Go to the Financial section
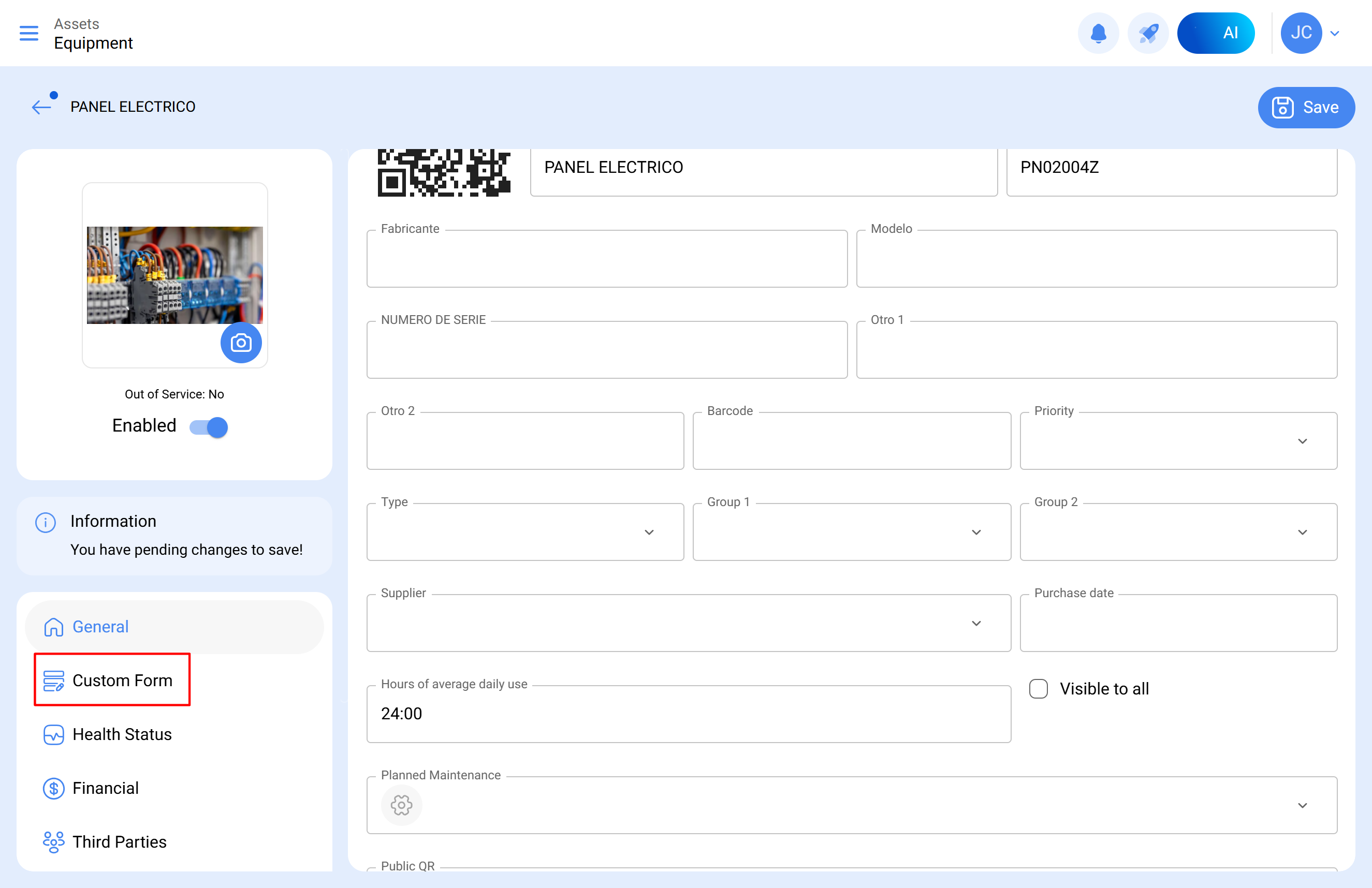Image resolution: width=1372 pixels, height=888 pixels. coord(106,788)
